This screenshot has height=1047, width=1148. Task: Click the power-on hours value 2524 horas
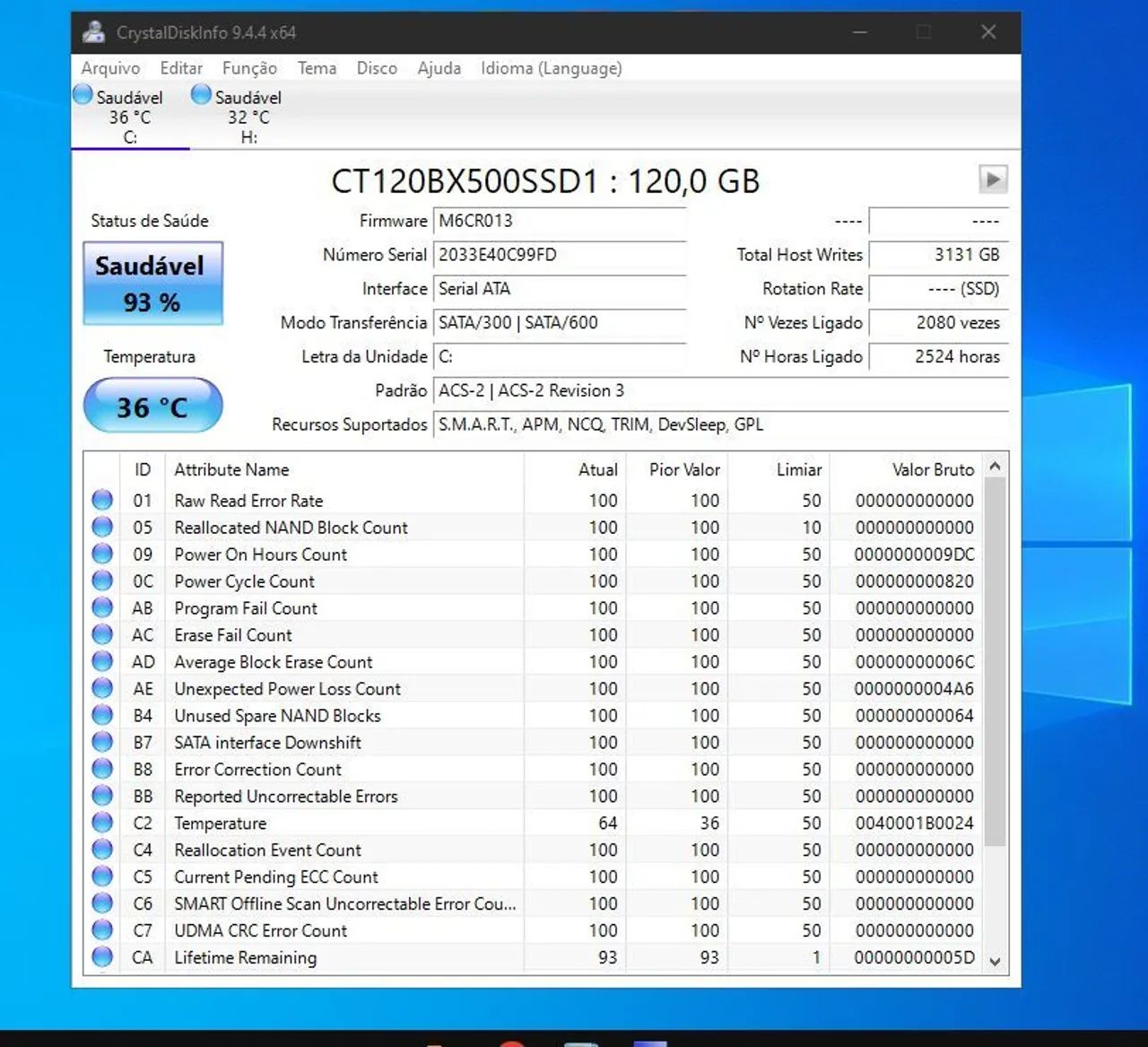[x=939, y=357]
